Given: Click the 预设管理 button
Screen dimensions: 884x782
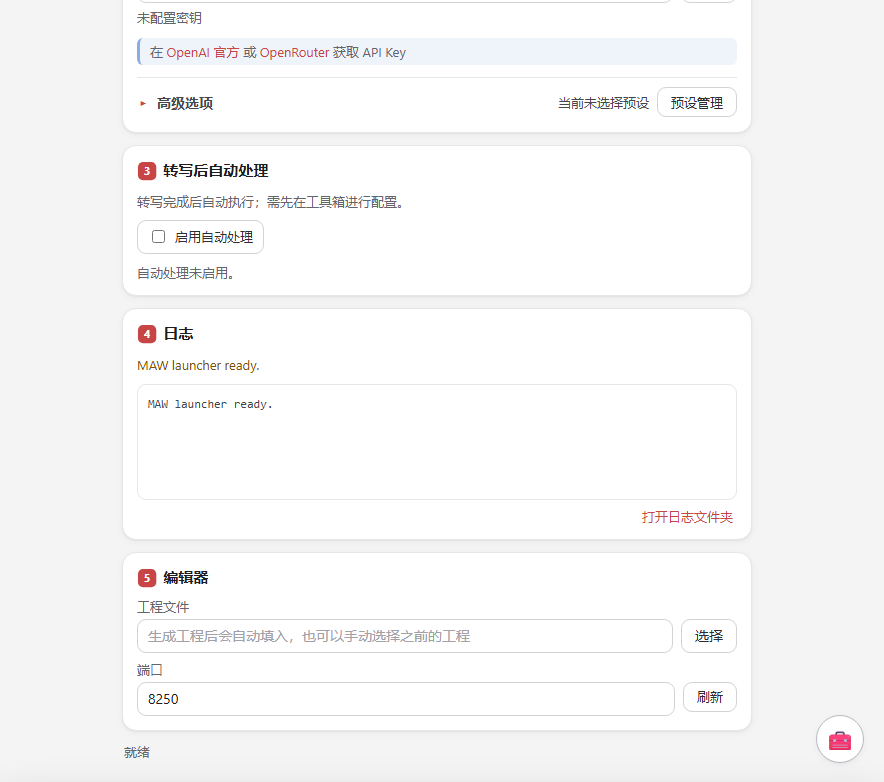Looking at the screenshot, I should click(696, 103).
